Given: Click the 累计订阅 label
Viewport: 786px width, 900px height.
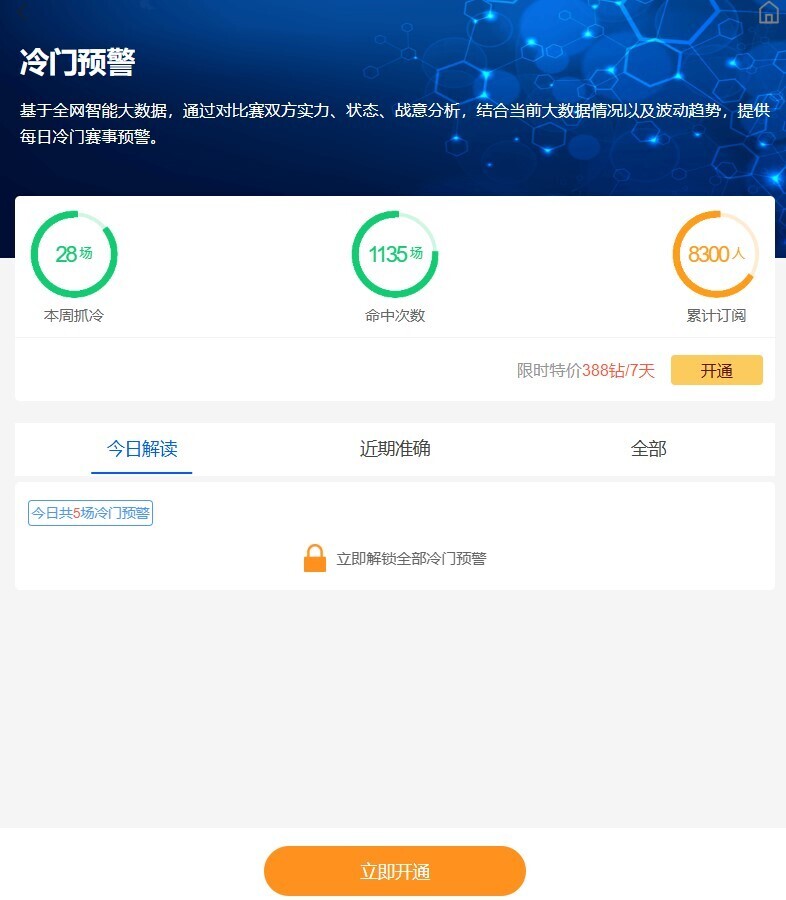Looking at the screenshot, I should pos(716,316).
